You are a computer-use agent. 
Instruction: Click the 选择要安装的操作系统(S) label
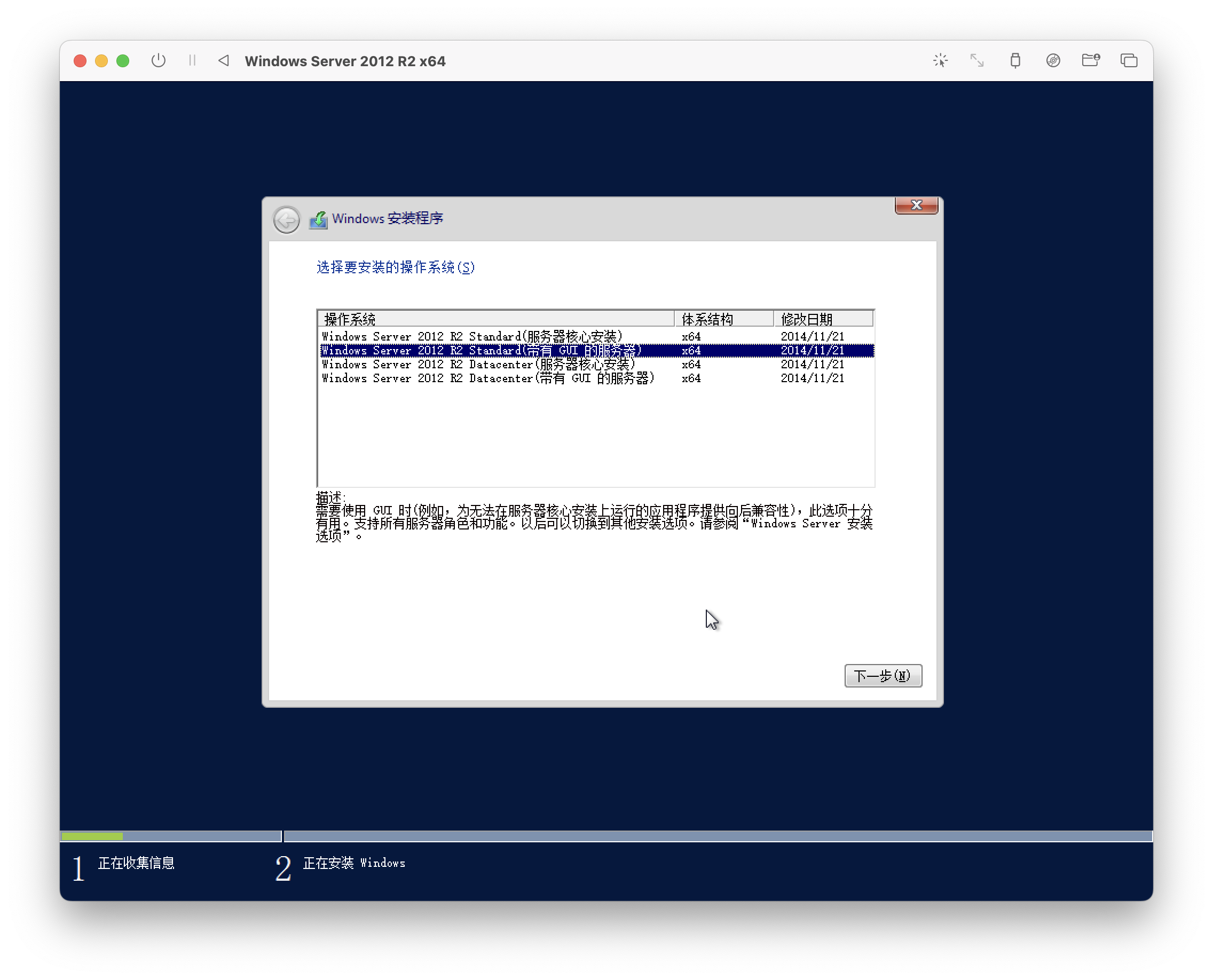(395, 267)
